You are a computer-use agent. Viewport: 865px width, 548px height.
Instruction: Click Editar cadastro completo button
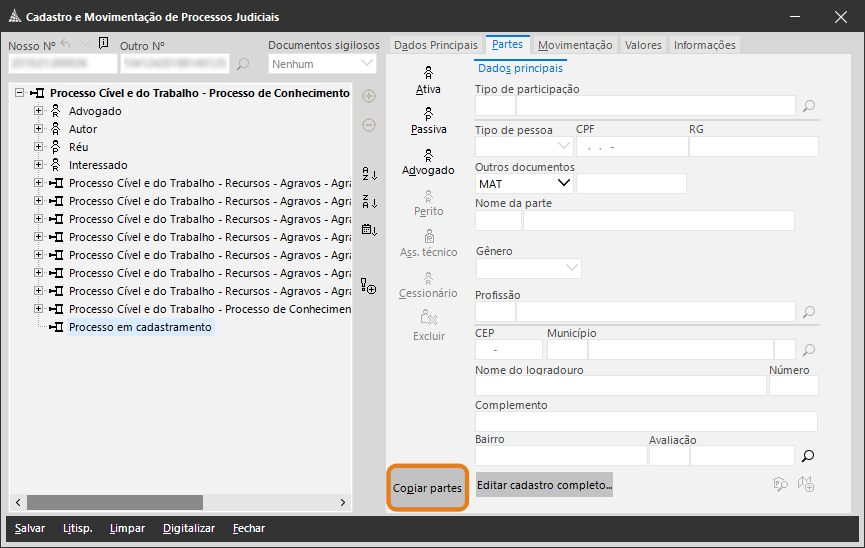[544, 485]
